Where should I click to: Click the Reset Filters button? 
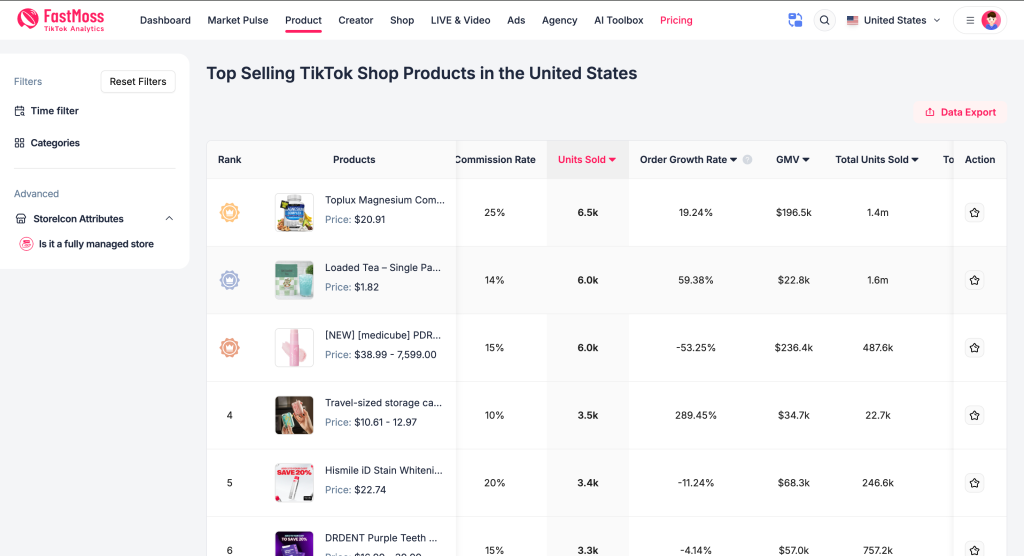[138, 82]
